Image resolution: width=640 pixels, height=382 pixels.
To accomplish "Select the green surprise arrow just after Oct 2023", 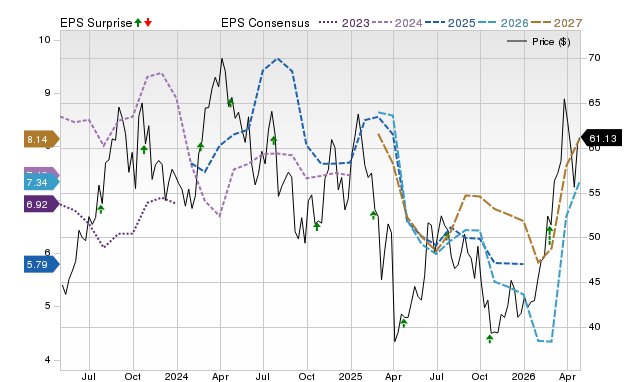I will pyautogui.click(x=144, y=149).
